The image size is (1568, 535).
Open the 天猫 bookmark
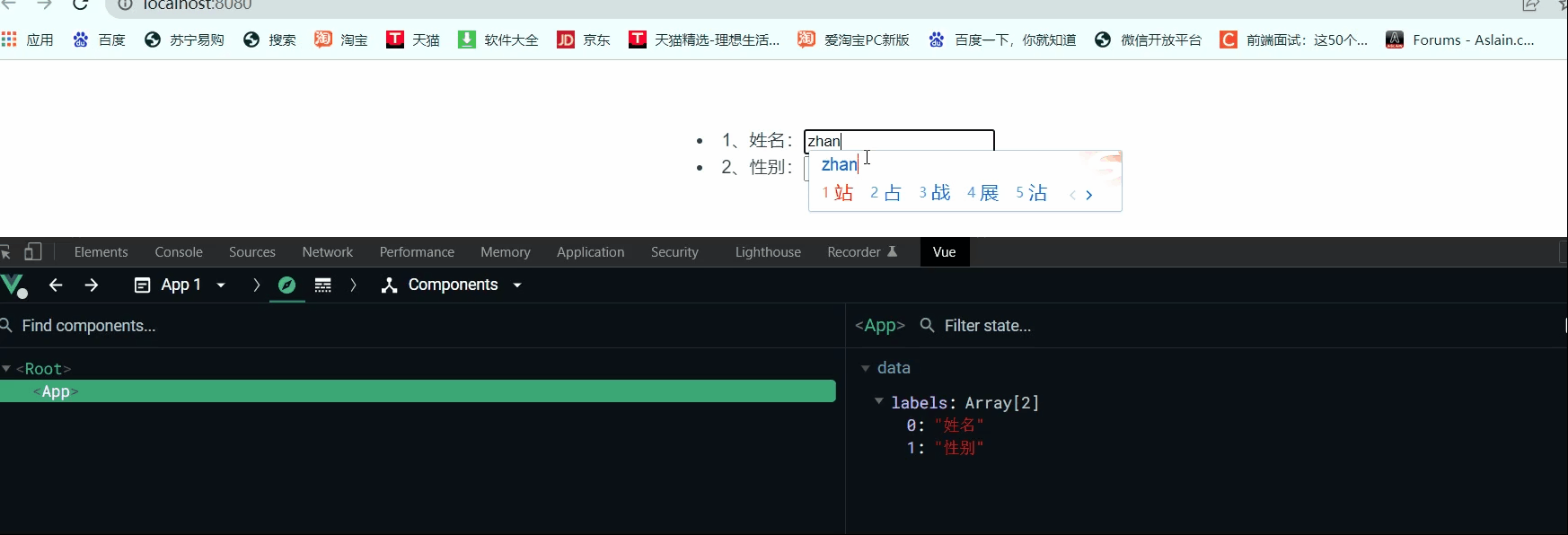pos(413,39)
